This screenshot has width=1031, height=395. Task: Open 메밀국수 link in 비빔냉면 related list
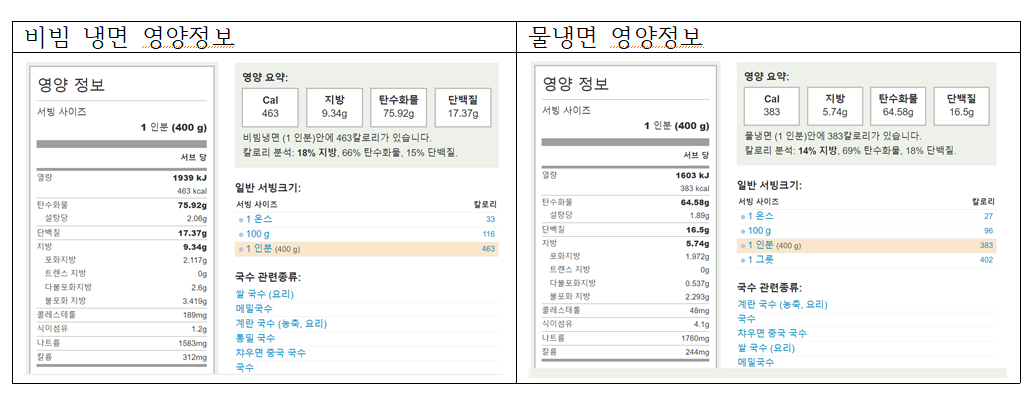coord(254,308)
